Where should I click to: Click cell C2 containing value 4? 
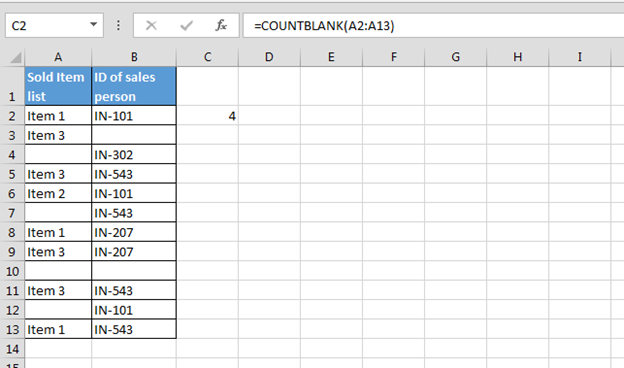pos(208,116)
